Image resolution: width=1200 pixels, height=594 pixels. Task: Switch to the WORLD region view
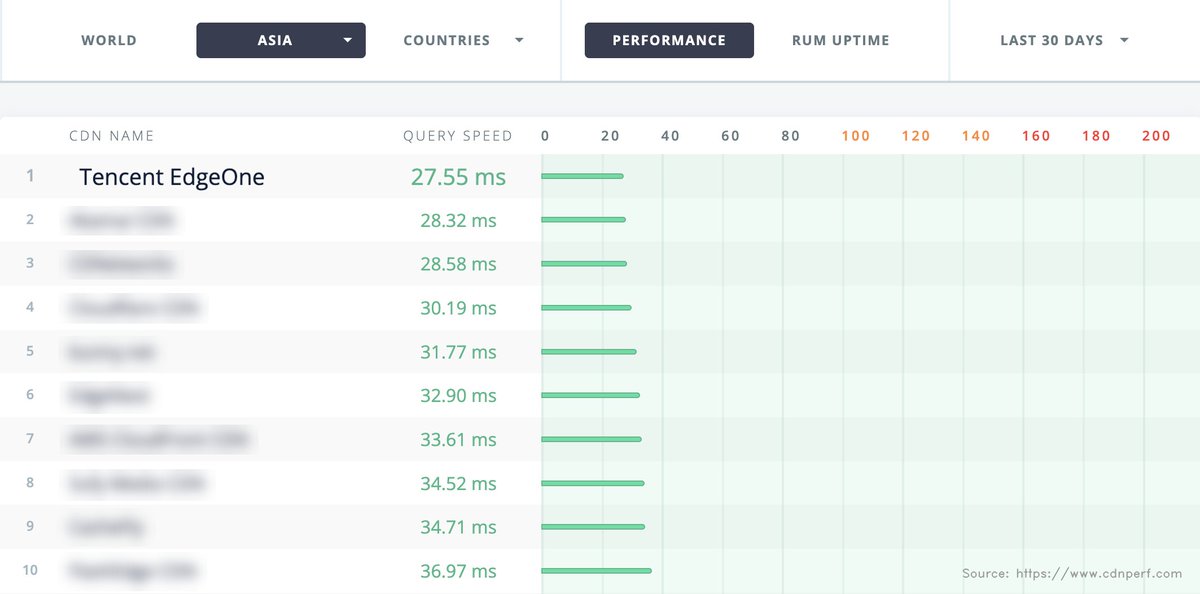tap(109, 41)
